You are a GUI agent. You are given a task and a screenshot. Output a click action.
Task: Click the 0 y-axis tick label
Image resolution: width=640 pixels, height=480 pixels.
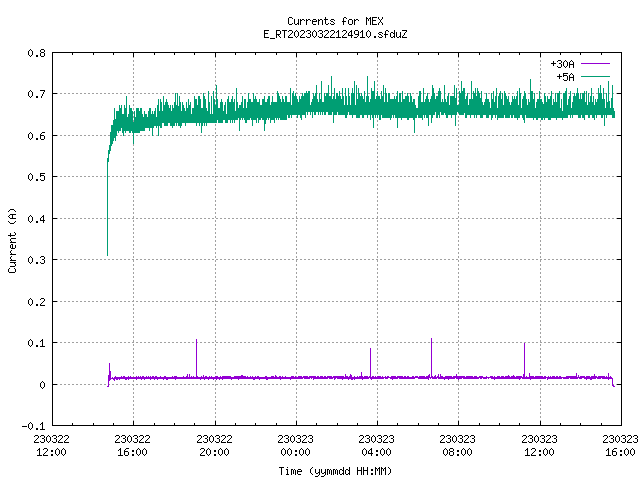pos(42,384)
